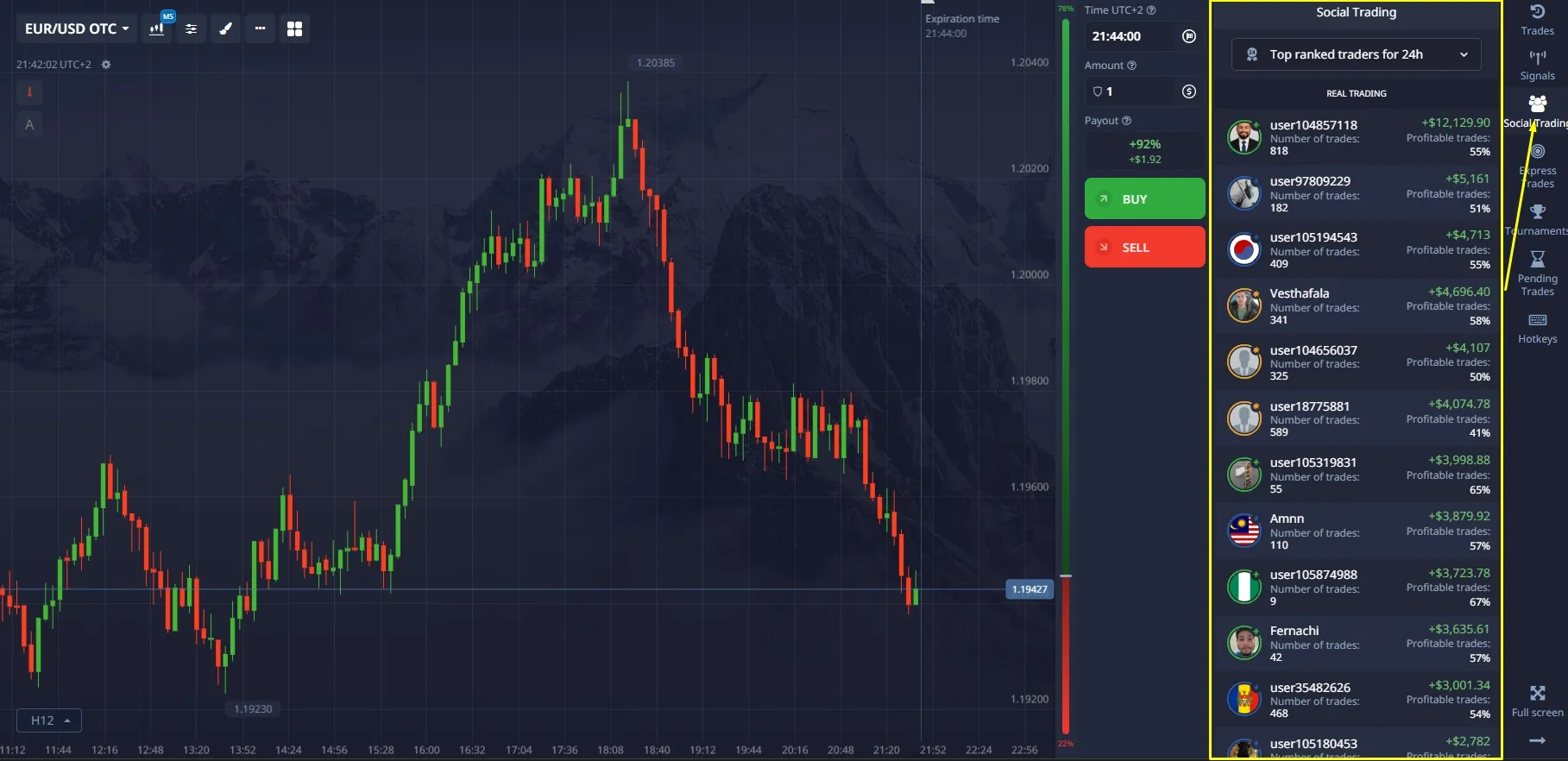This screenshot has width=1568, height=761.
Task: Open the Signals sidebar panel
Action: 1537,66
